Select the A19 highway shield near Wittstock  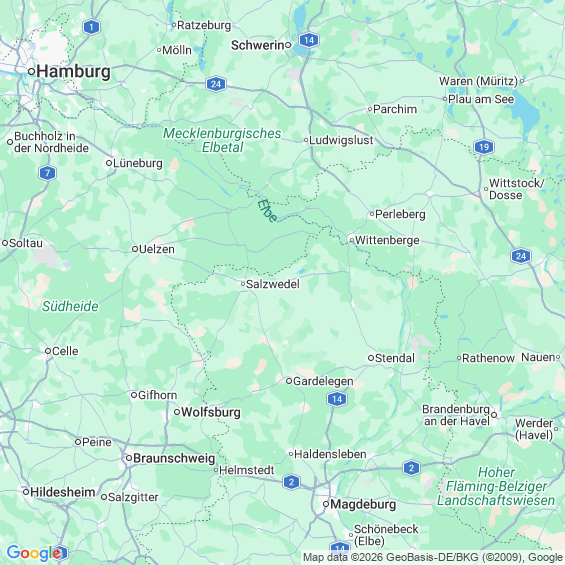pyautogui.click(x=484, y=147)
